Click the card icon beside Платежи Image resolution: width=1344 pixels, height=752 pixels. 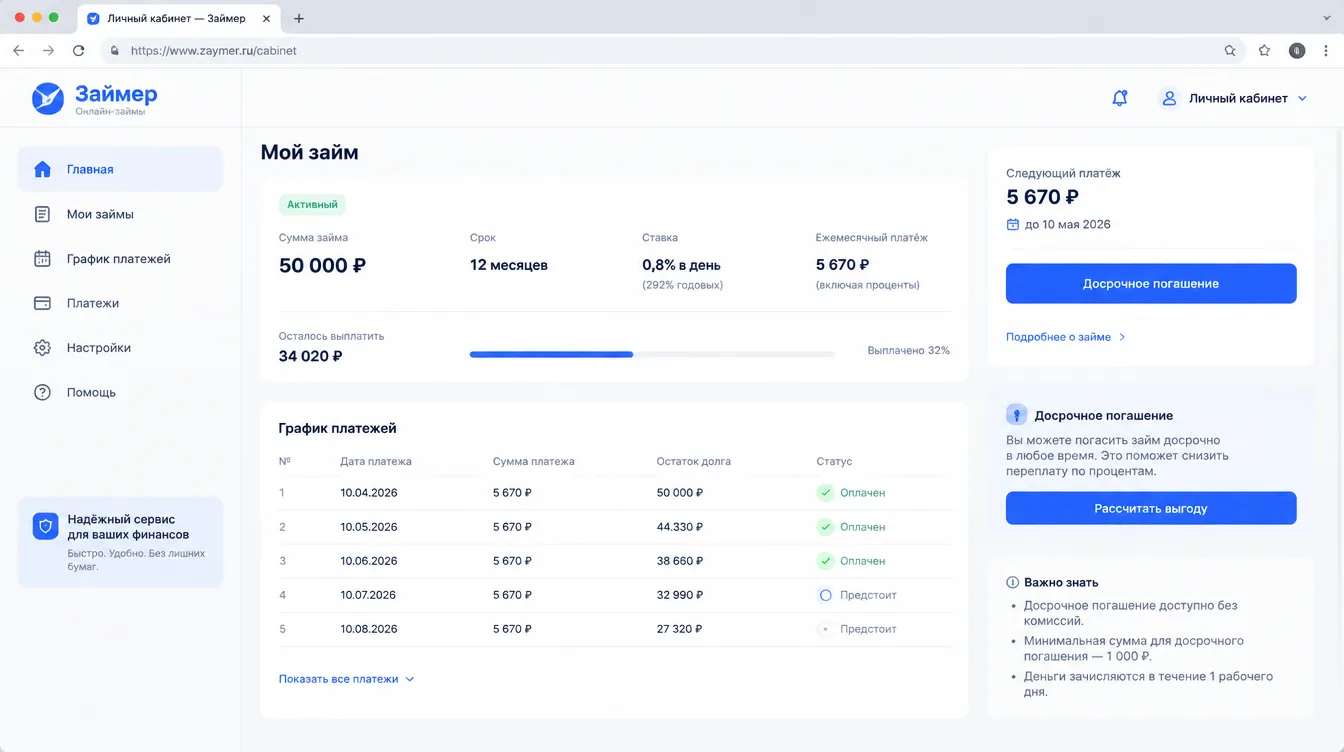click(42, 303)
